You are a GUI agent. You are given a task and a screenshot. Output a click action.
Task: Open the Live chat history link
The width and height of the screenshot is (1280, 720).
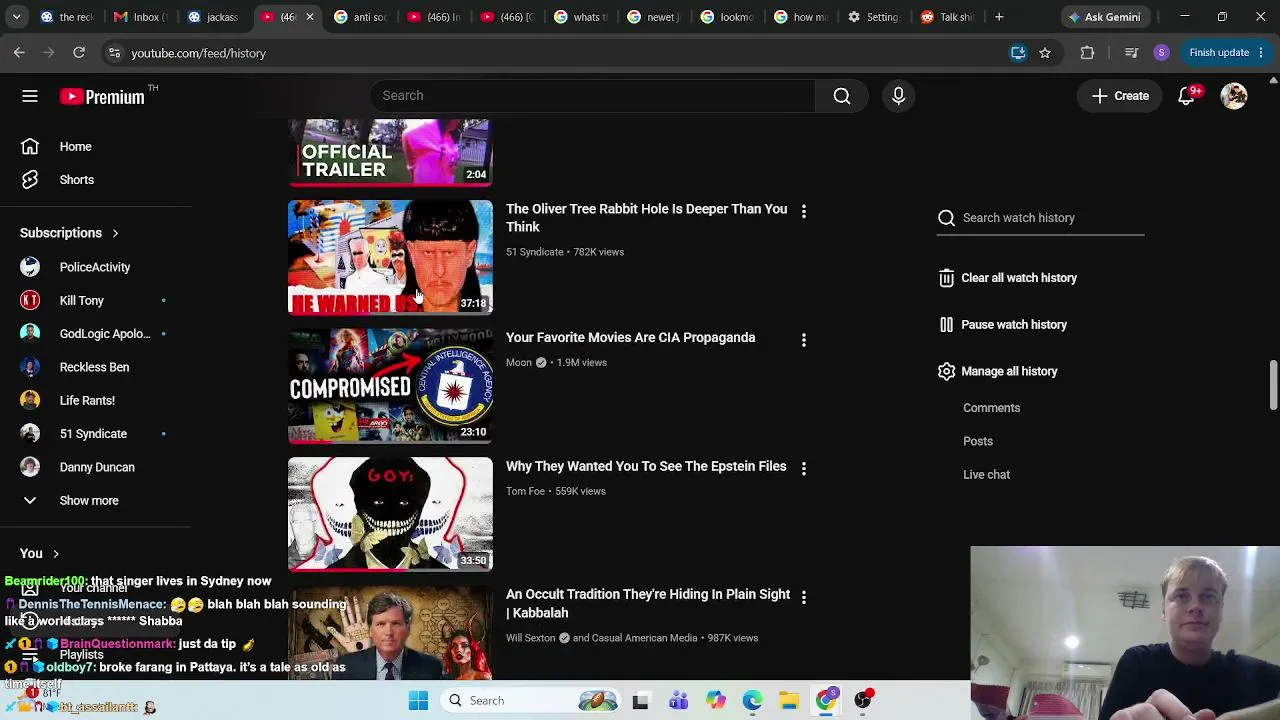pyautogui.click(x=986, y=475)
